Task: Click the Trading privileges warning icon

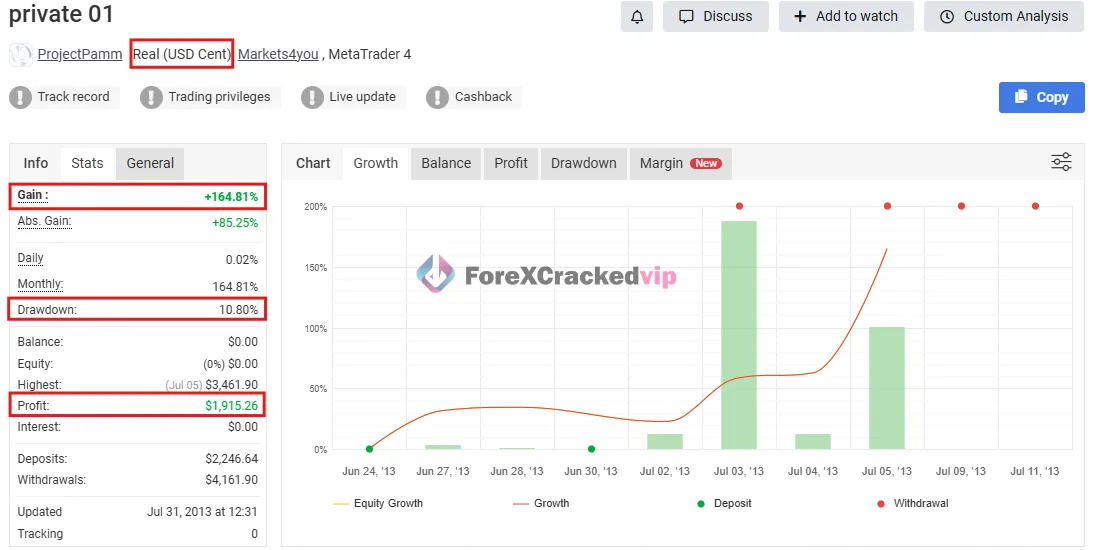Action: [151, 97]
